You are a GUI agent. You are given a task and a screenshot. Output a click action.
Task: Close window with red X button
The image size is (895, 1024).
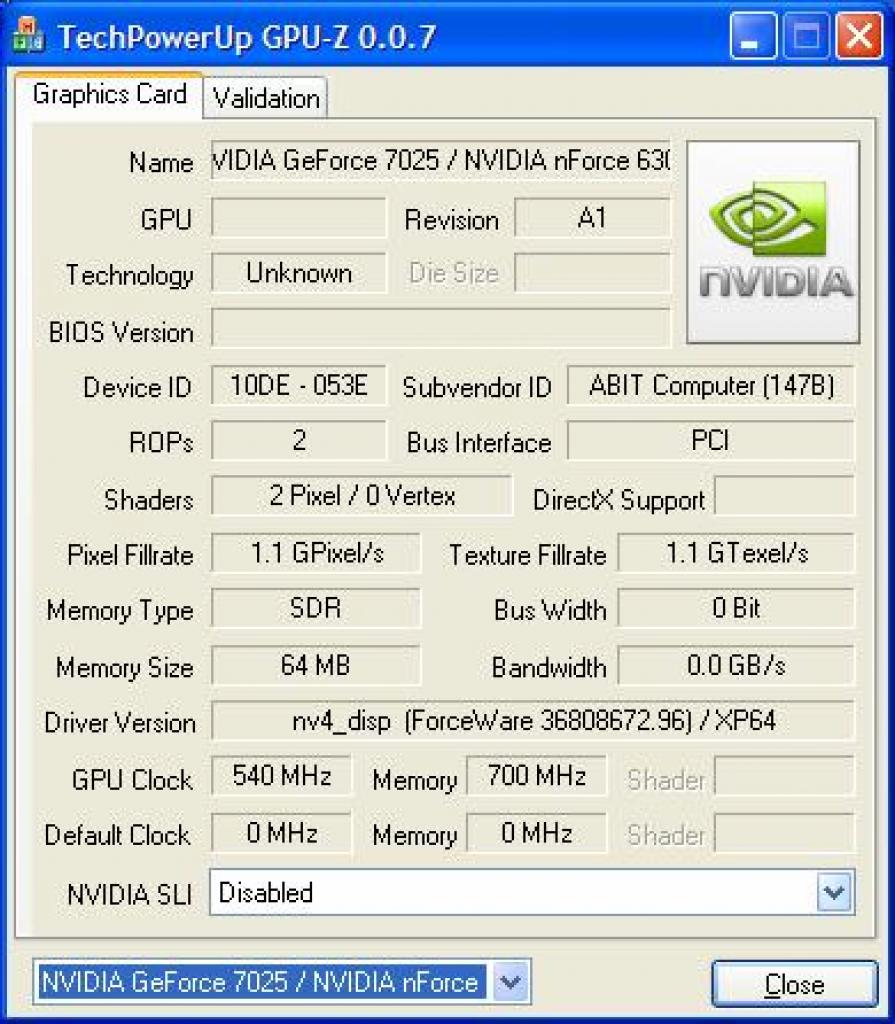click(x=859, y=36)
